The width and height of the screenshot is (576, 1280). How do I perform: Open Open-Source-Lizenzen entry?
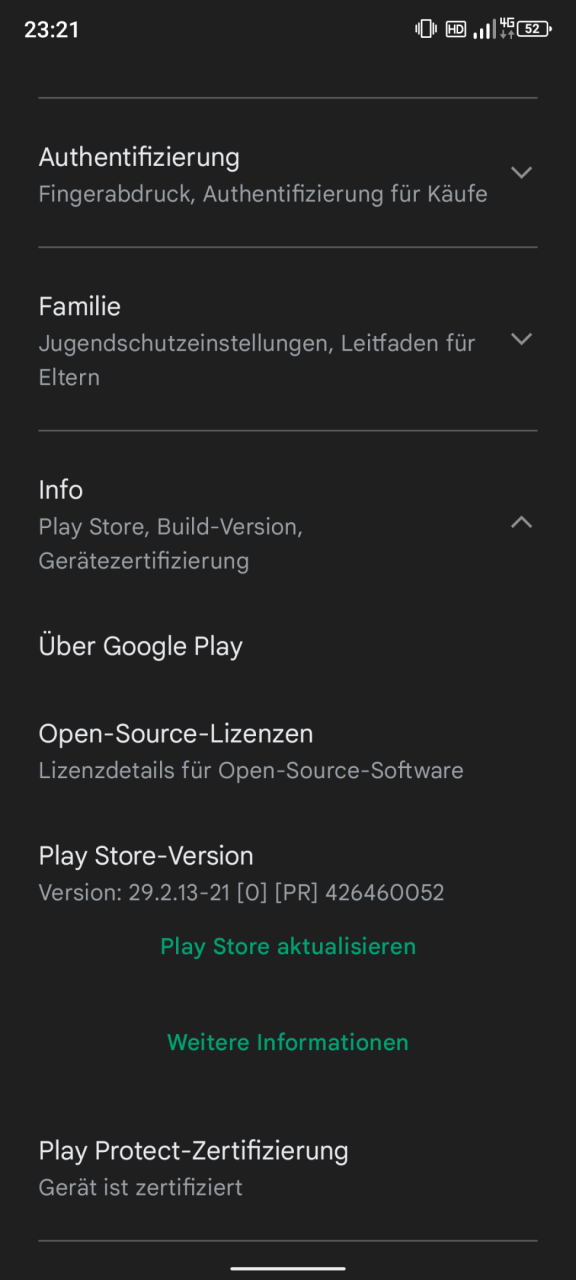click(x=288, y=751)
